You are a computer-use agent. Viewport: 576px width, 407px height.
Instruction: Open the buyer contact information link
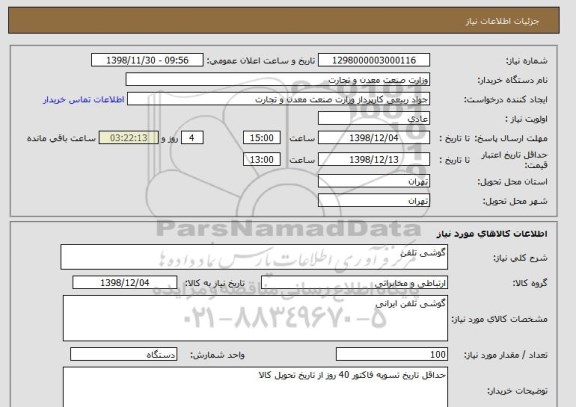pos(84,100)
